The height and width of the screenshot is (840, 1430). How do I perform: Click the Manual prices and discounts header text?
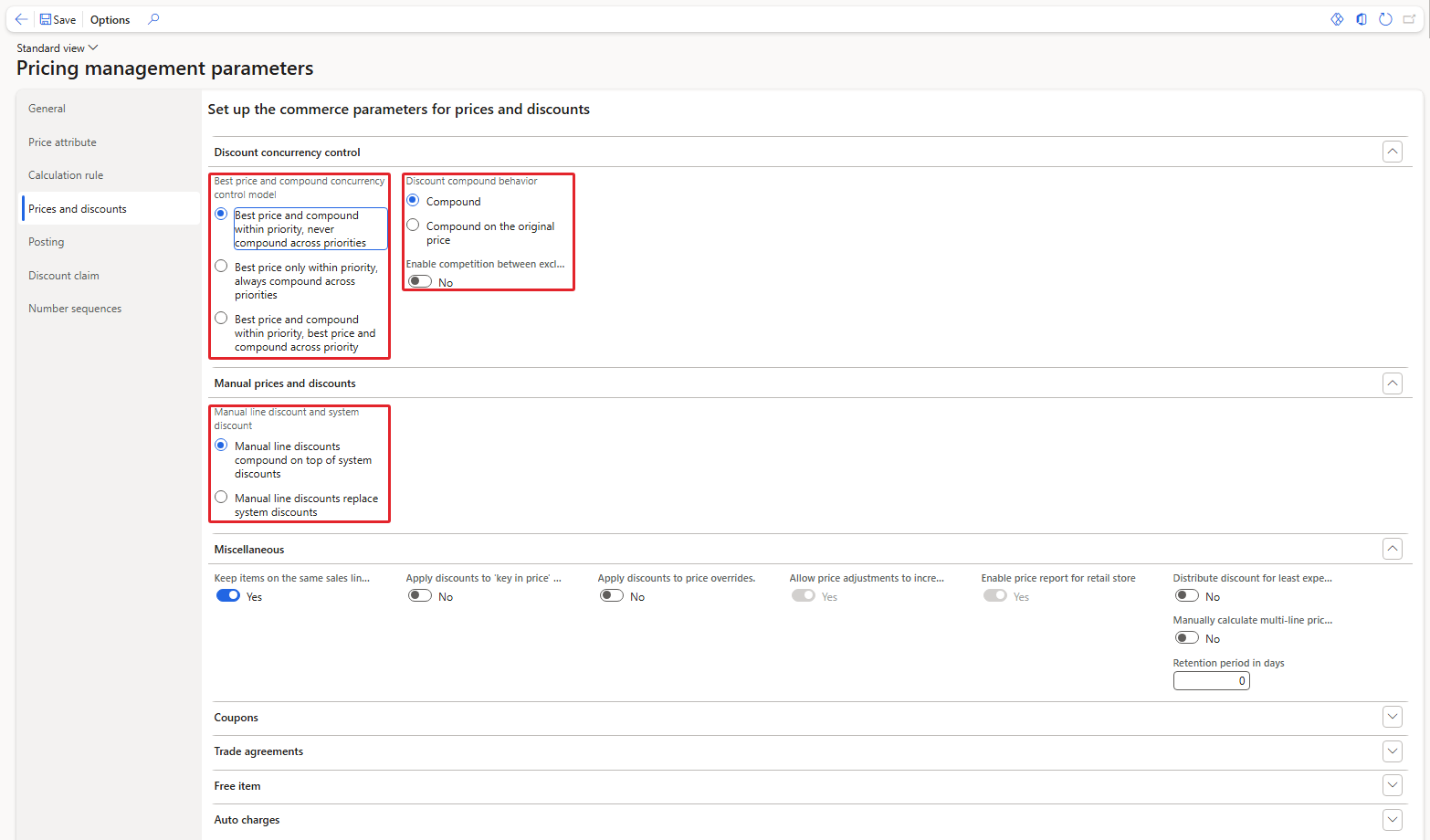[x=285, y=383]
